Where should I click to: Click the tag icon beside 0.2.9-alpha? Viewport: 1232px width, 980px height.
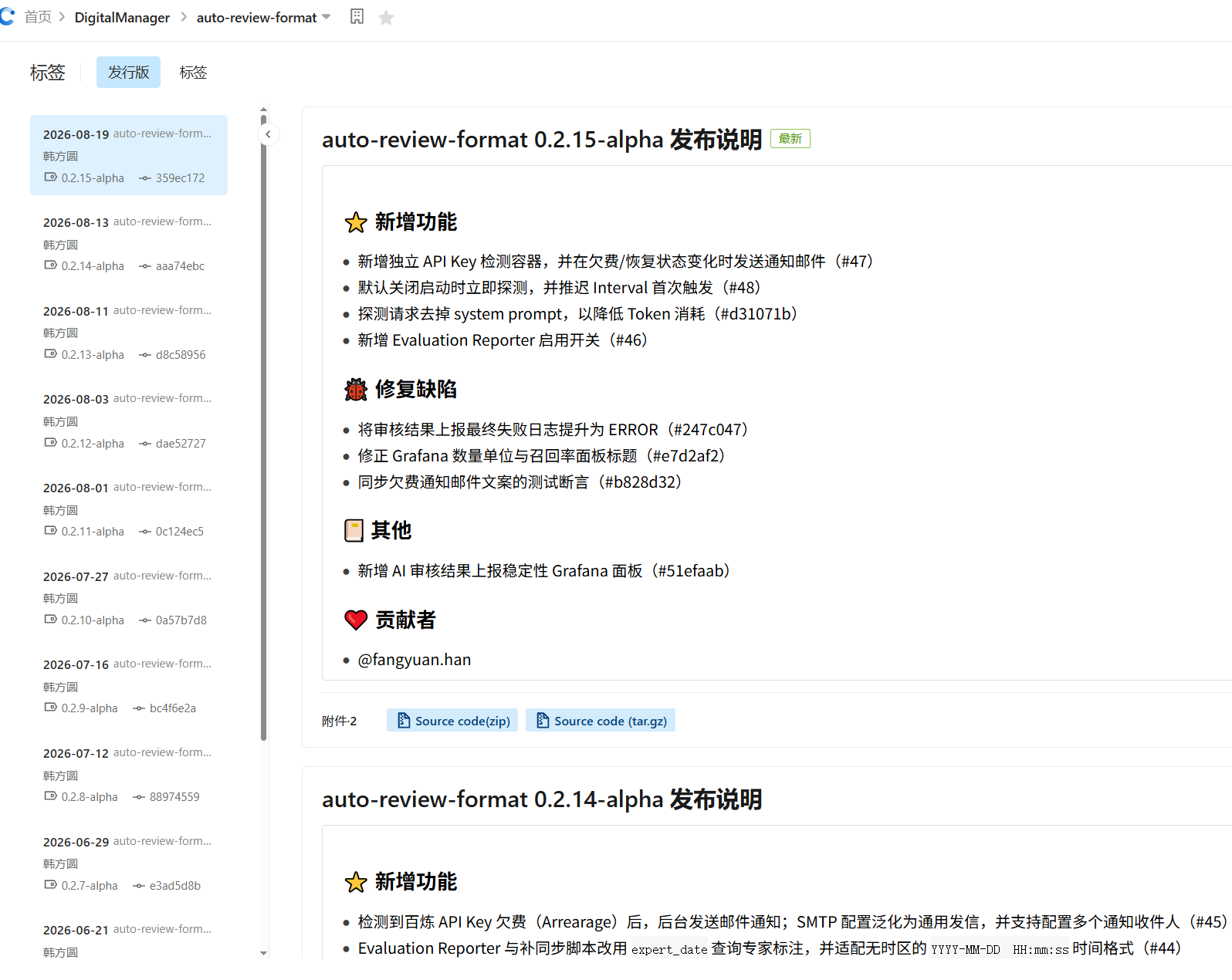(x=50, y=708)
